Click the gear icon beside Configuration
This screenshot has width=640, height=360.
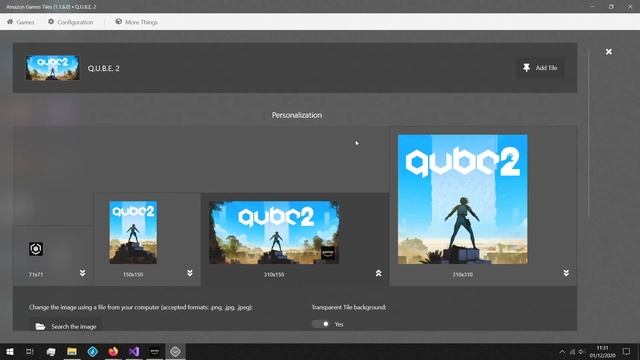[51, 22]
